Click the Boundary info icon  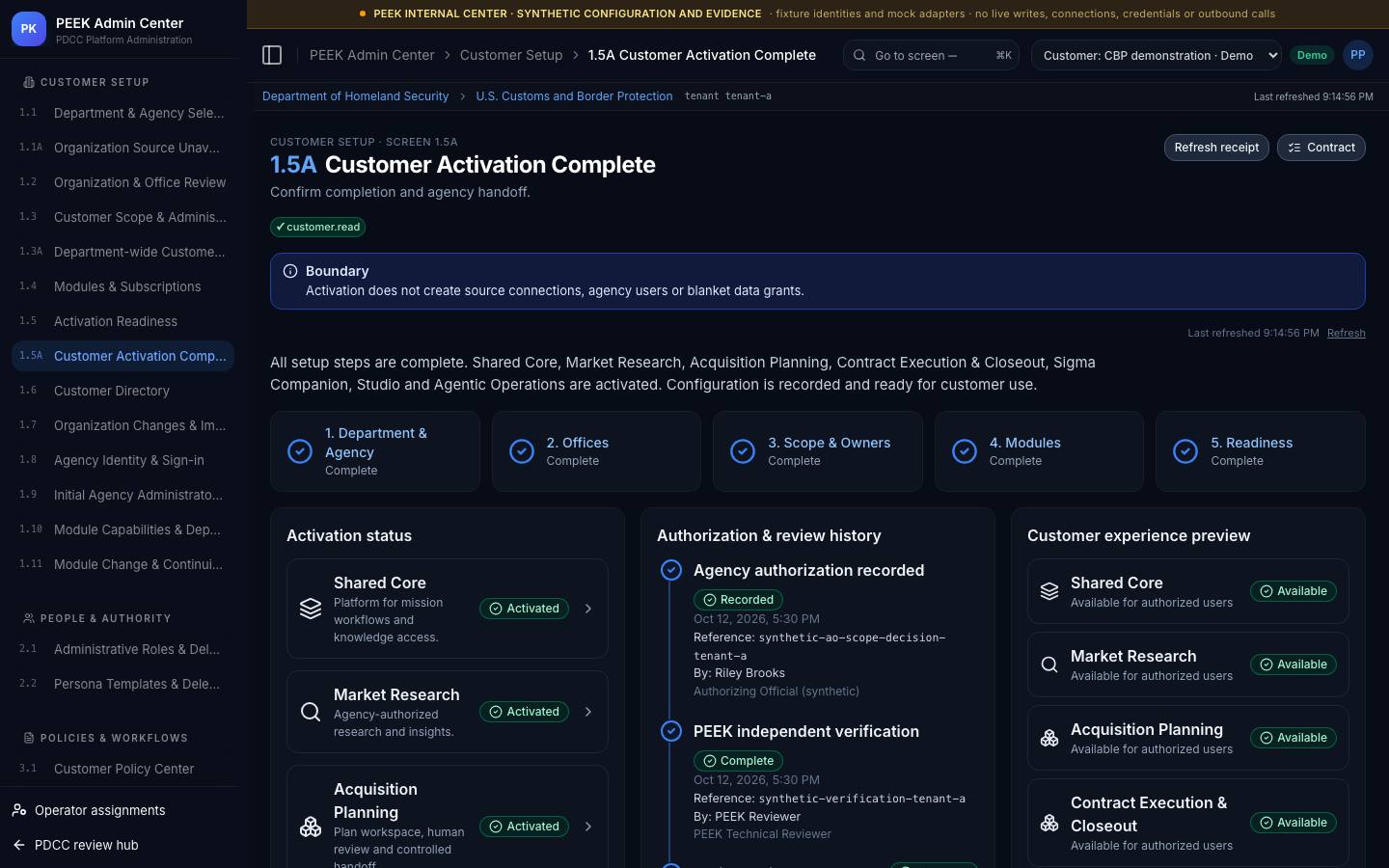(x=290, y=271)
